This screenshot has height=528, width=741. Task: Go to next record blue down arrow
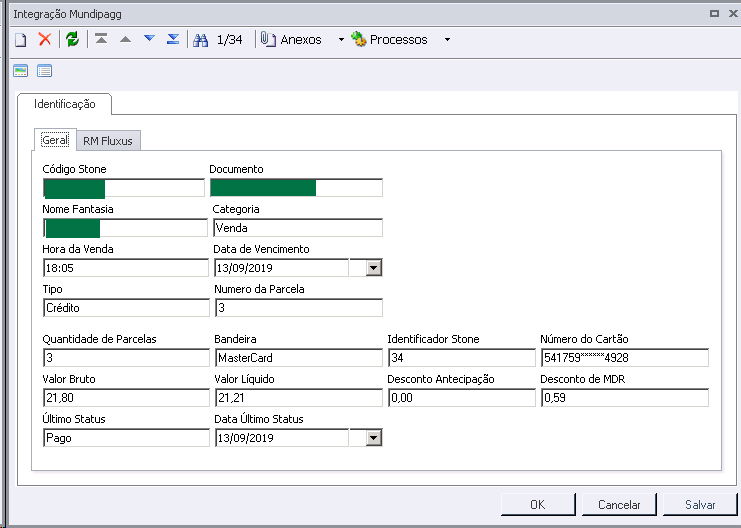click(x=149, y=38)
